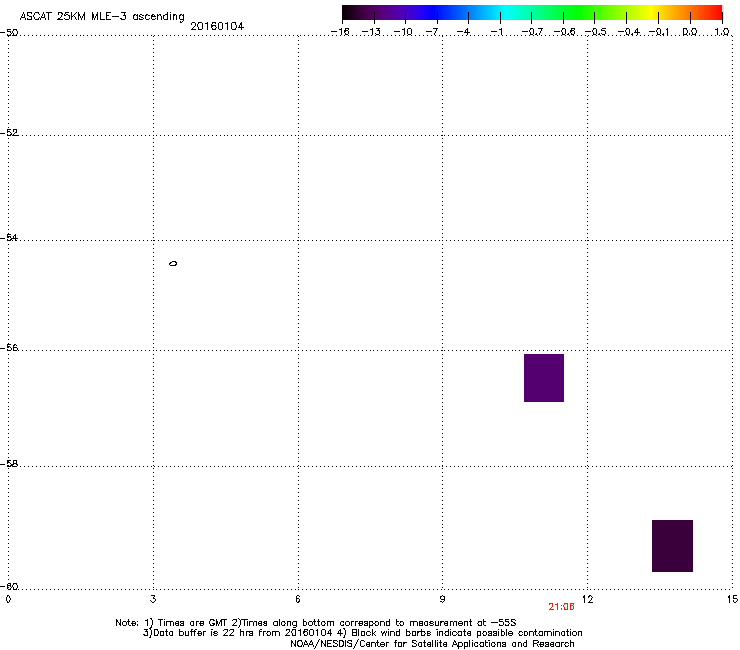Click the colorbar tick label -16
This screenshot has width=740, height=650.
pos(340,32)
